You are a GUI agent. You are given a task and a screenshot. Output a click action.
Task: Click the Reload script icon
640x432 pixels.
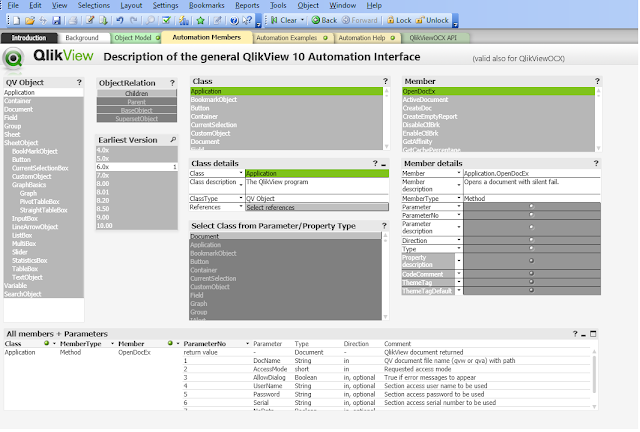pyautogui.click(x=103, y=20)
